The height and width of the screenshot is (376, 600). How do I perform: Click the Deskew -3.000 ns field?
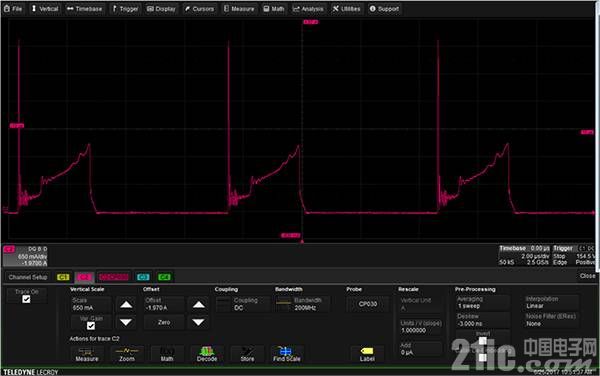point(483,320)
